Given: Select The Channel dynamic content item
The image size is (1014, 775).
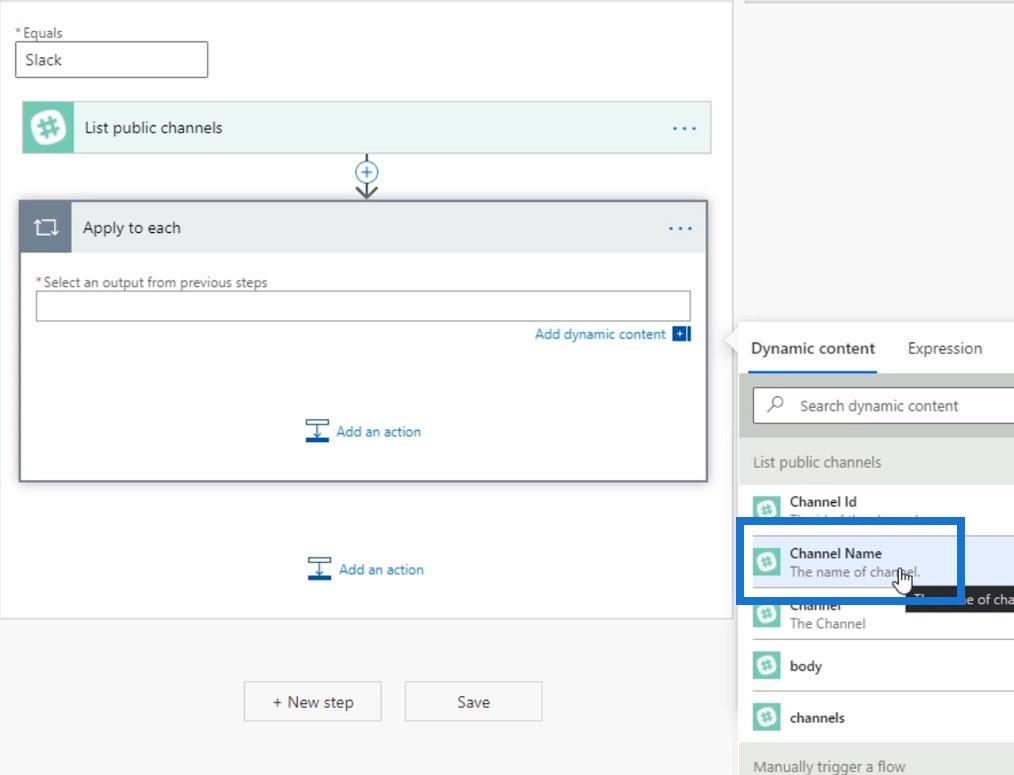Looking at the screenshot, I should [x=883, y=614].
